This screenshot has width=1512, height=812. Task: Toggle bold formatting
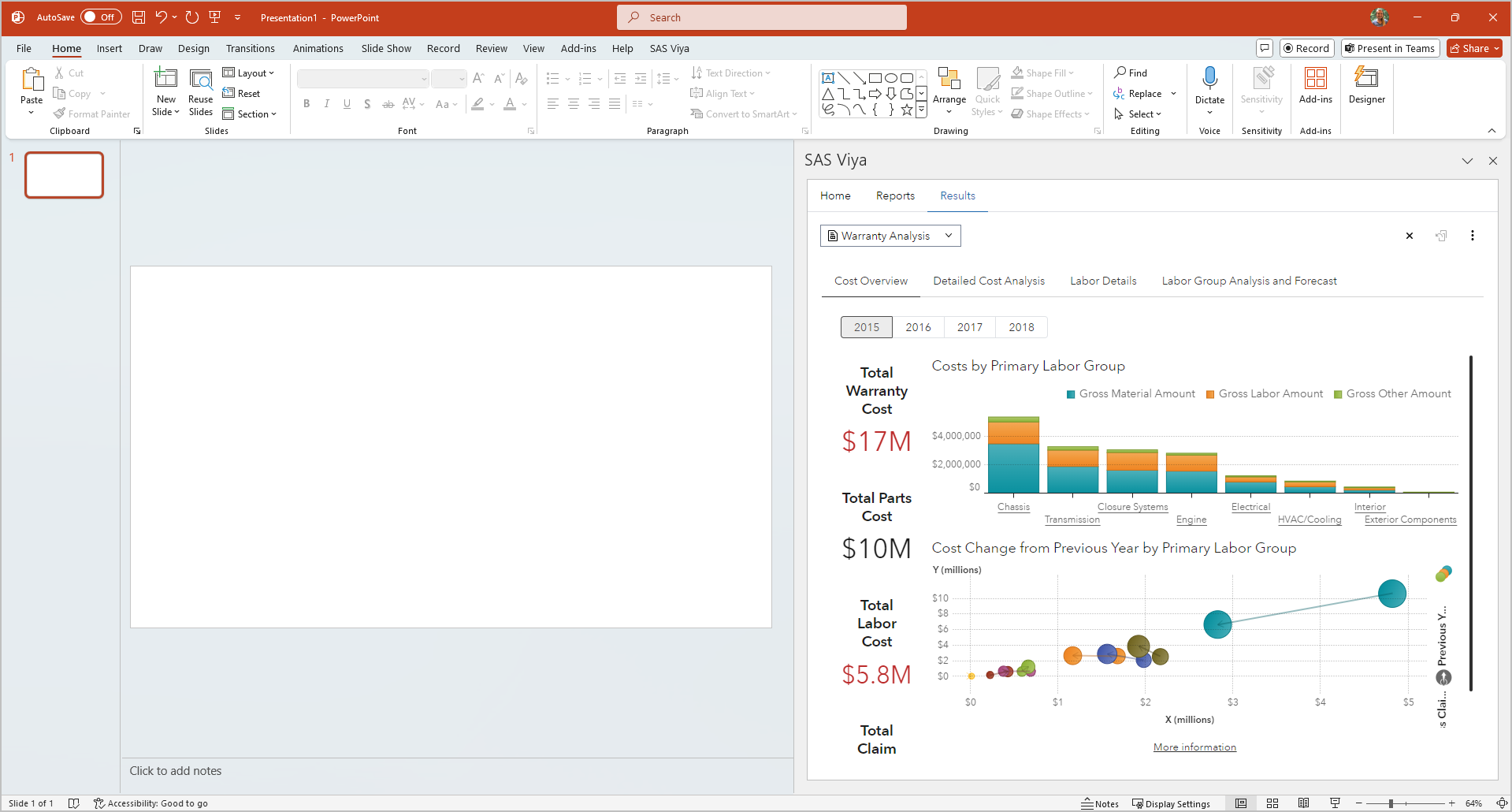306,103
